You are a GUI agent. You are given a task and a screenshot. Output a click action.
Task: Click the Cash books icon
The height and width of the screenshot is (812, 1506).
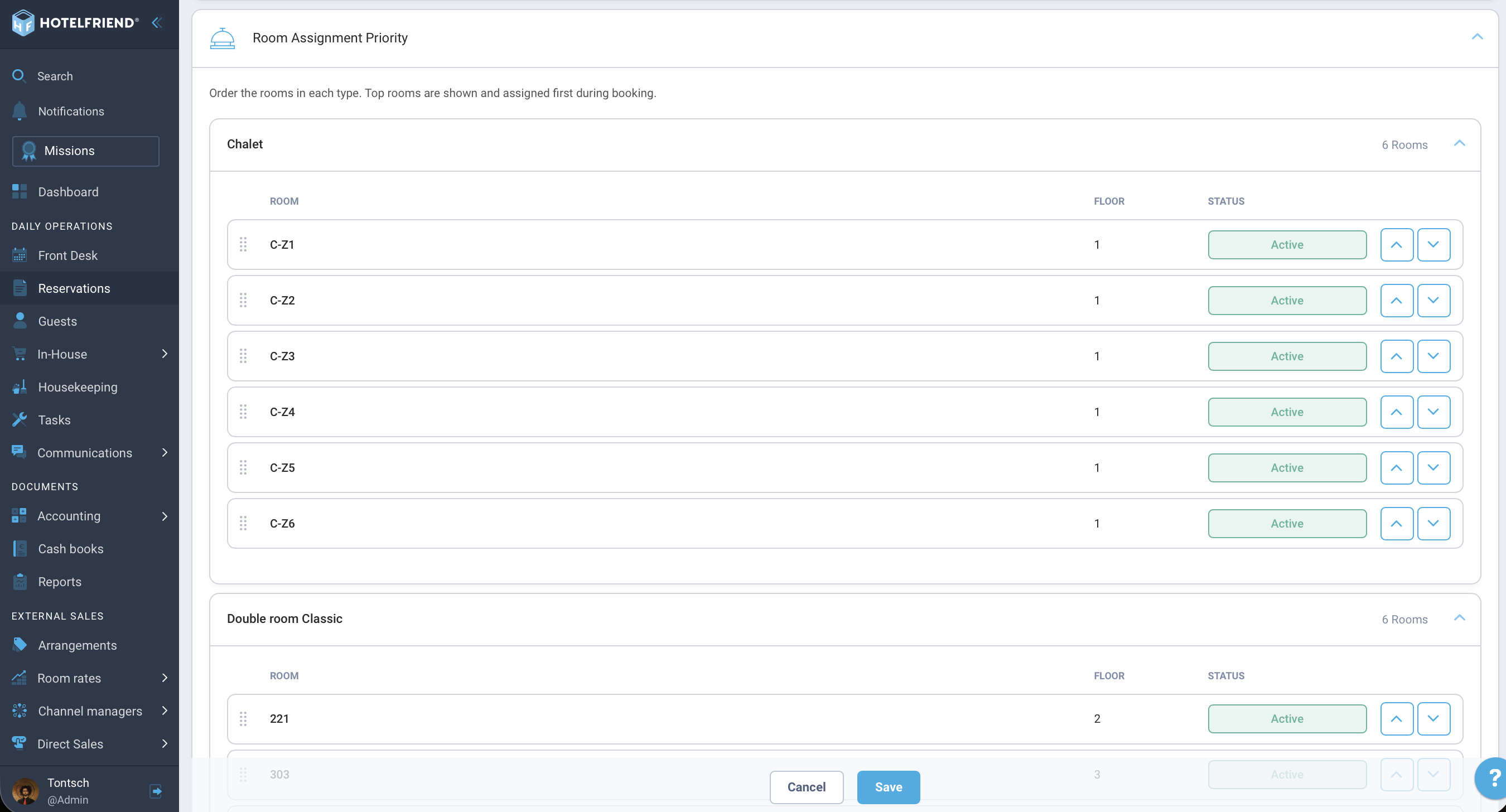20,549
